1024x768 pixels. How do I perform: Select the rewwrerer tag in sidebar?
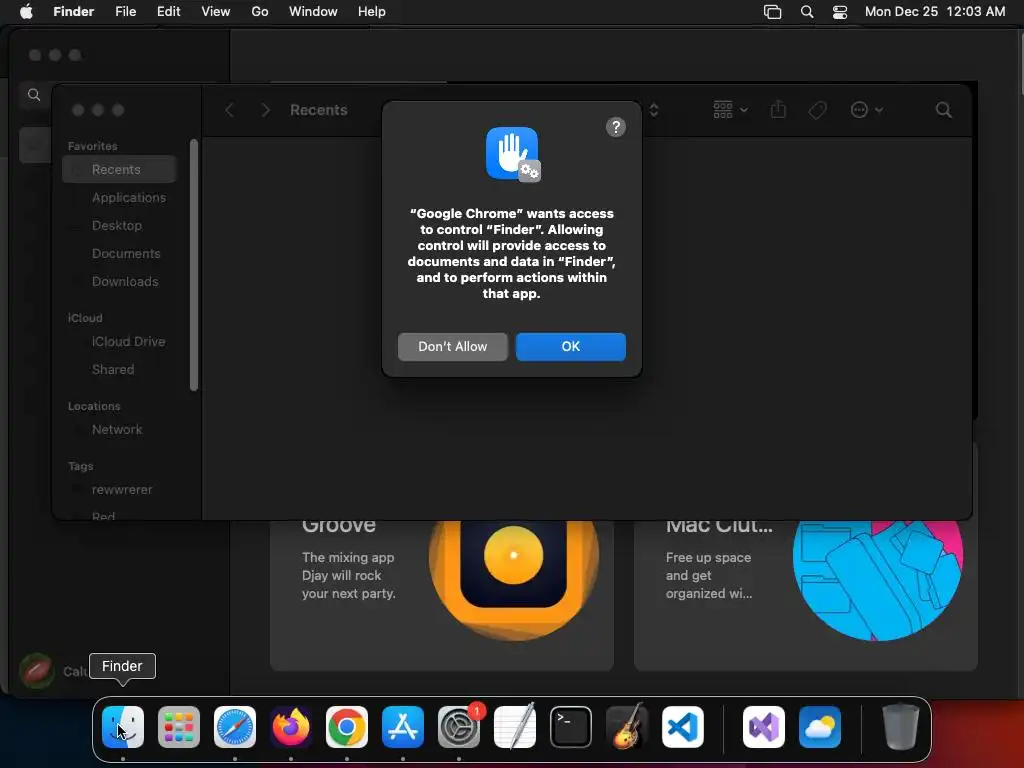click(x=120, y=490)
